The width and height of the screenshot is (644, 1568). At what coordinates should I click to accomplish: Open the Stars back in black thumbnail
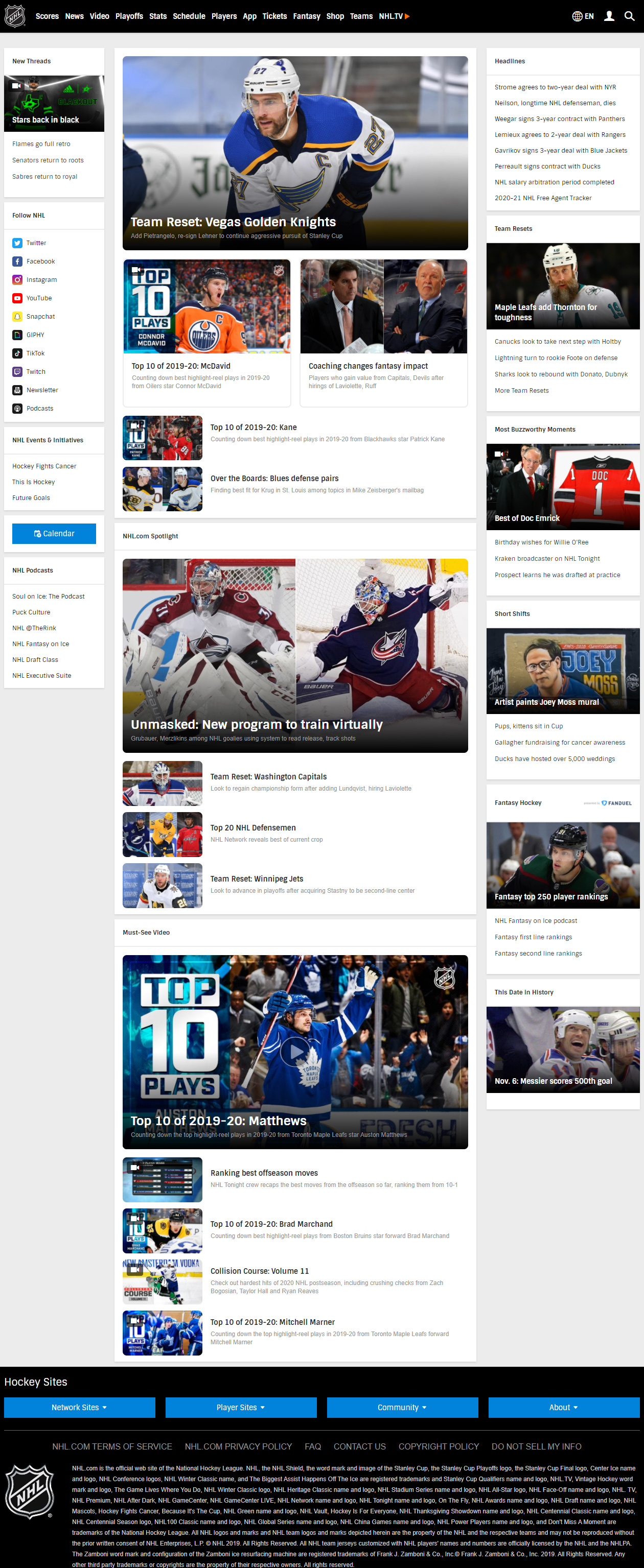(x=54, y=104)
